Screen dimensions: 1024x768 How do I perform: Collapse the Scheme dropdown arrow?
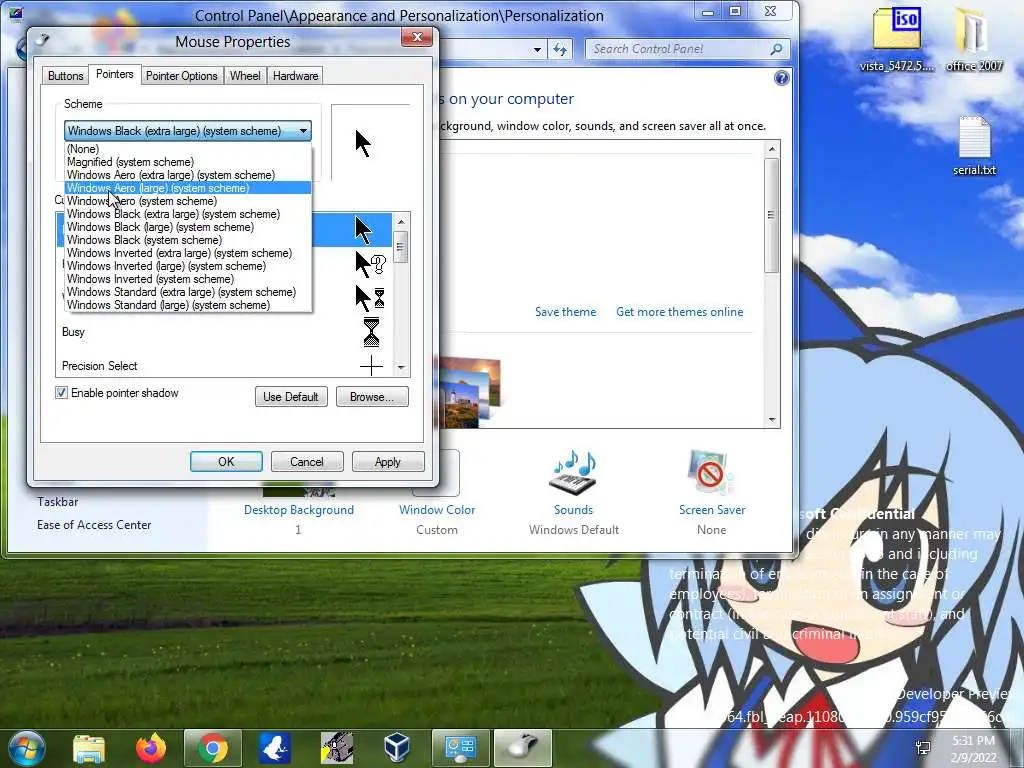click(303, 131)
